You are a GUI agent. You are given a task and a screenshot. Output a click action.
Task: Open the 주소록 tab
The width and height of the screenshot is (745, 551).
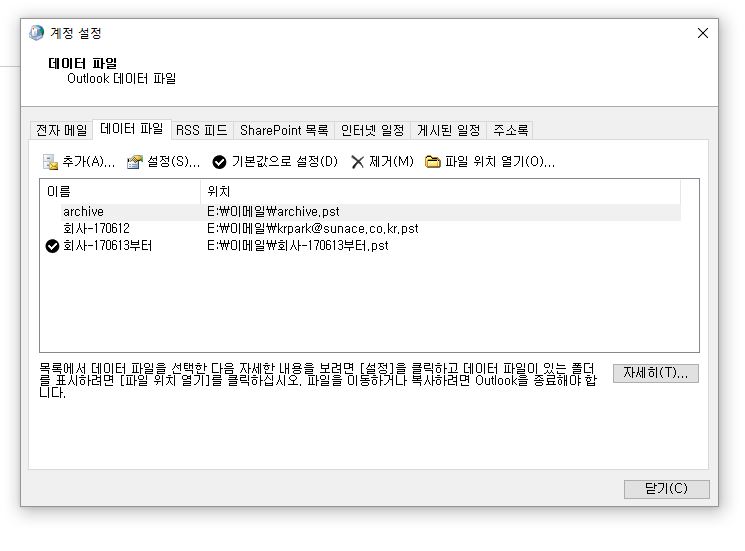pos(510,130)
